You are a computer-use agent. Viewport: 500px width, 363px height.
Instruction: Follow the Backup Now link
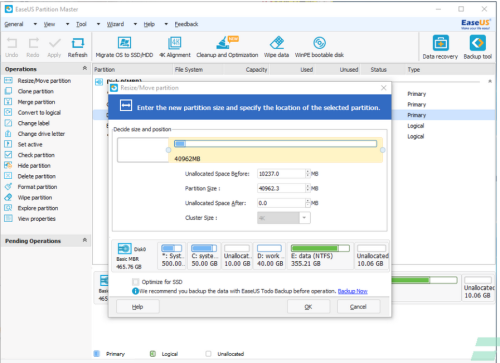[x=353, y=291]
